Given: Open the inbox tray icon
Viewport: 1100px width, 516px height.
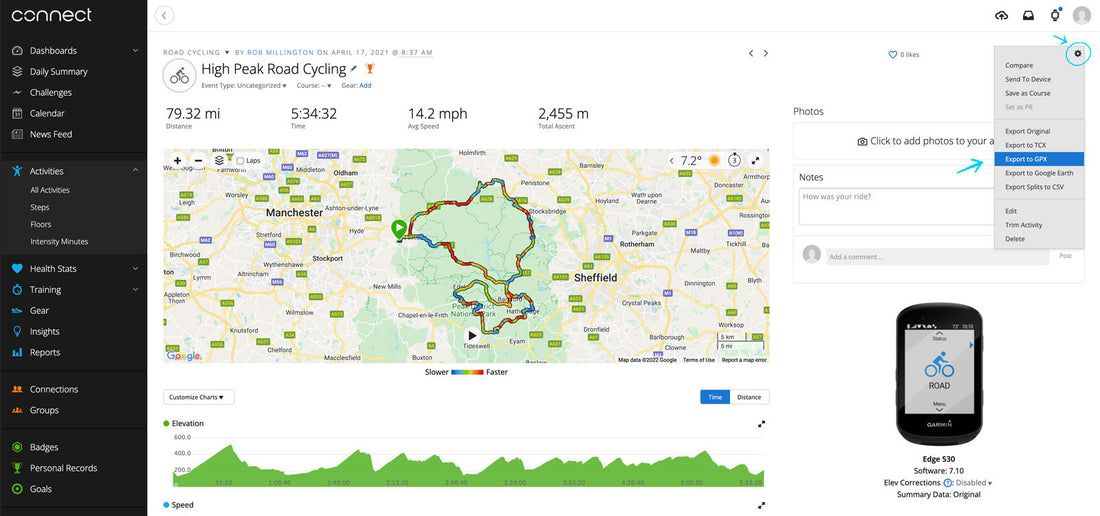Looking at the screenshot, I should (1028, 15).
